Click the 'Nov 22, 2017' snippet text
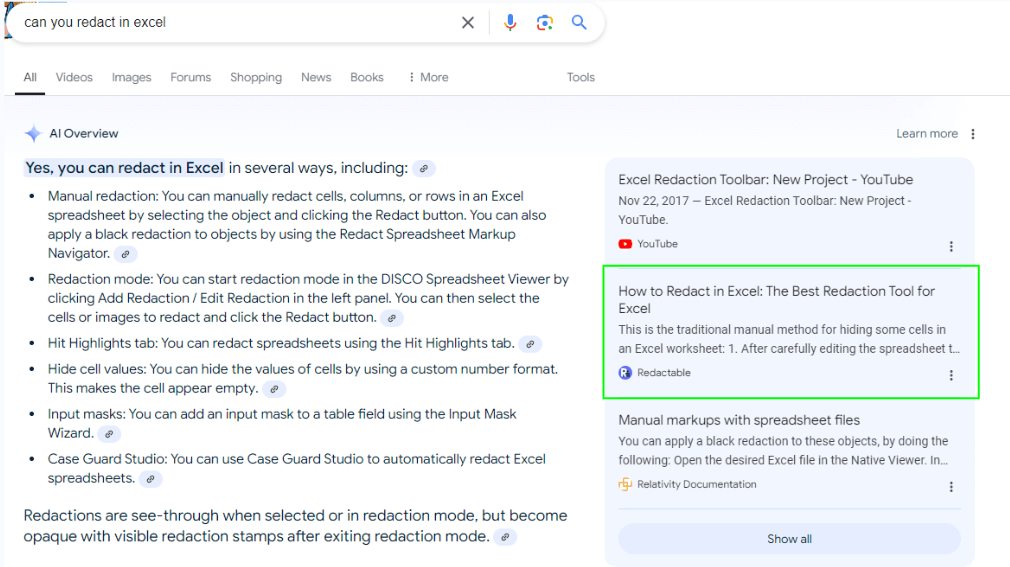1010x567 pixels. click(765, 210)
